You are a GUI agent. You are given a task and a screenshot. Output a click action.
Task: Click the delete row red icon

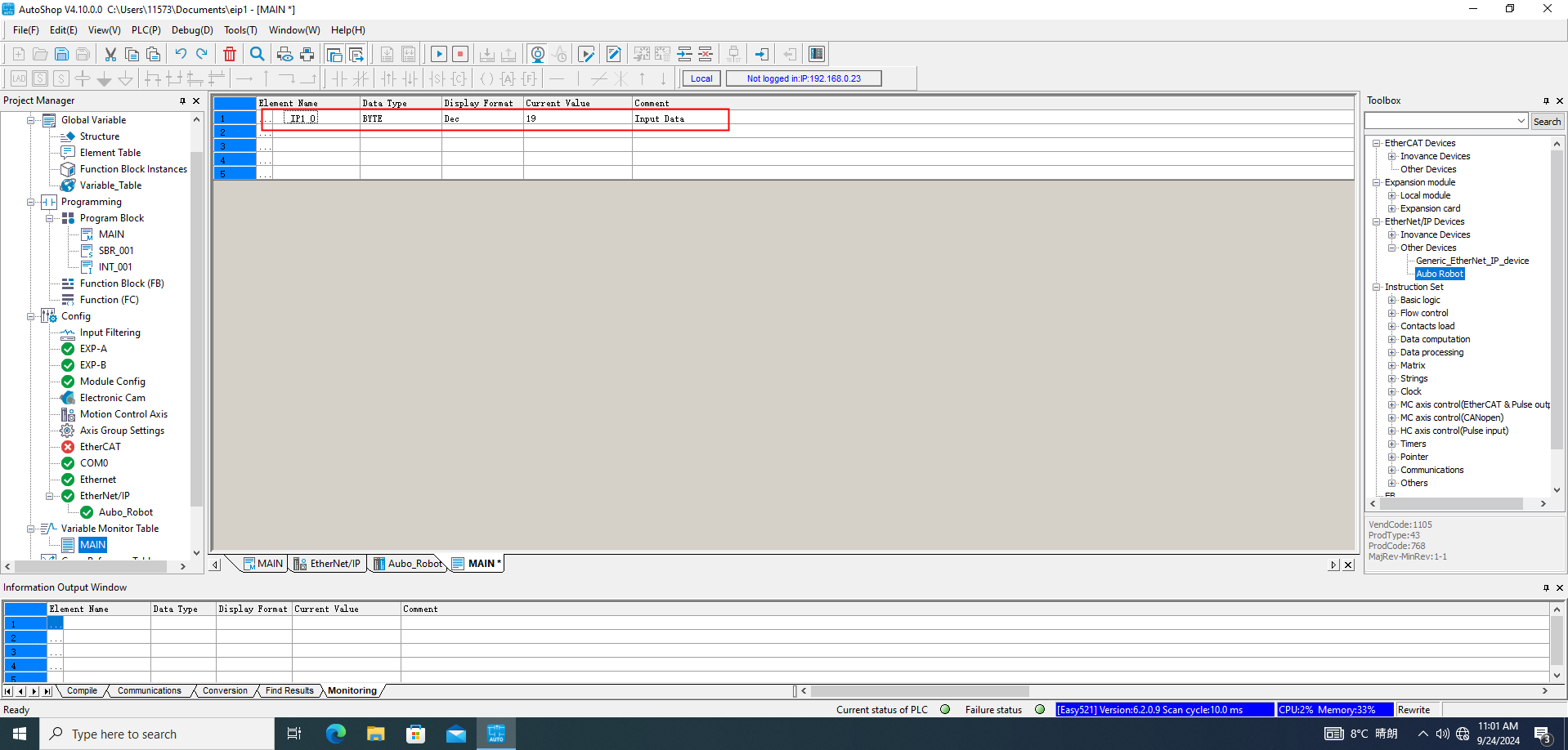click(706, 54)
